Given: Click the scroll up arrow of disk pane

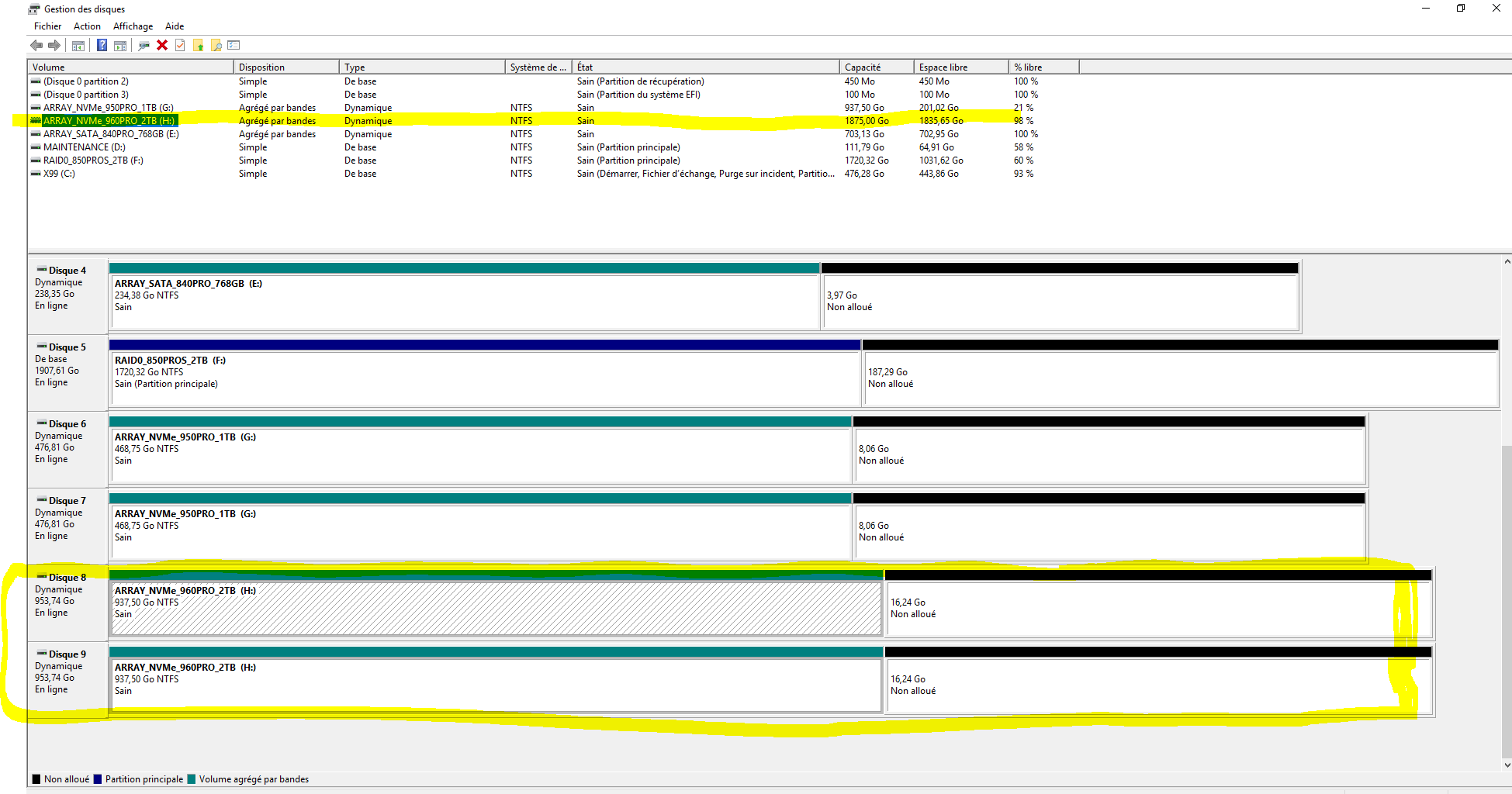Looking at the screenshot, I should pos(1507,262).
